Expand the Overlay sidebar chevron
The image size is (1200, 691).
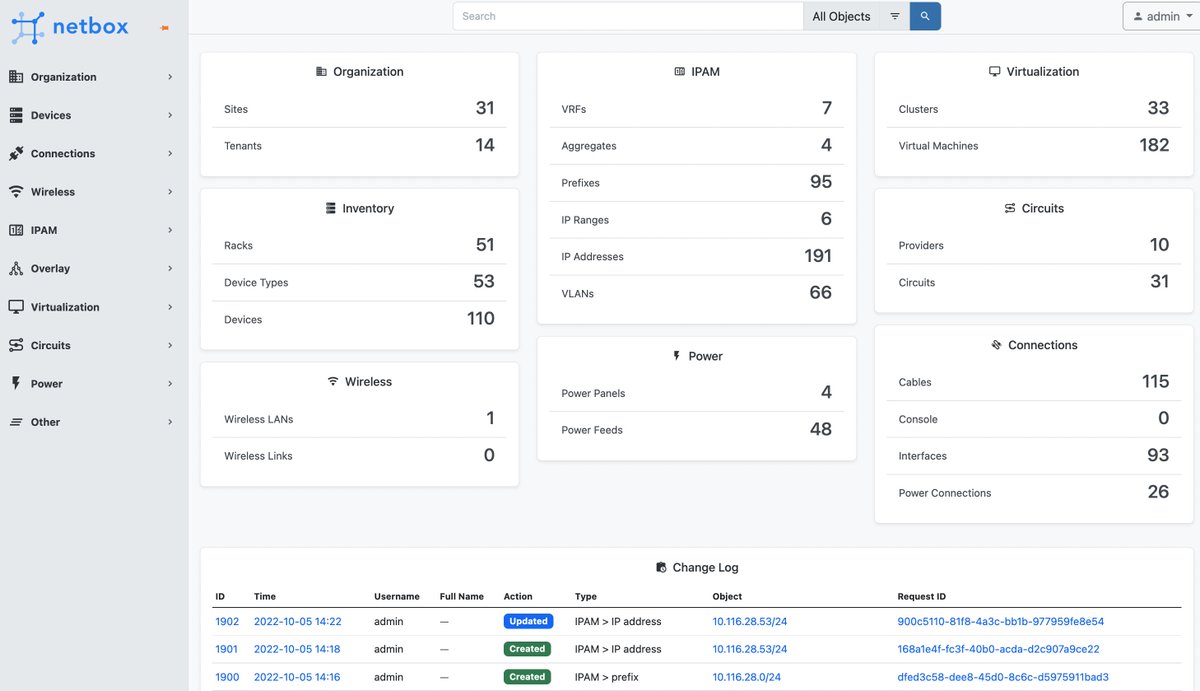point(170,269)
